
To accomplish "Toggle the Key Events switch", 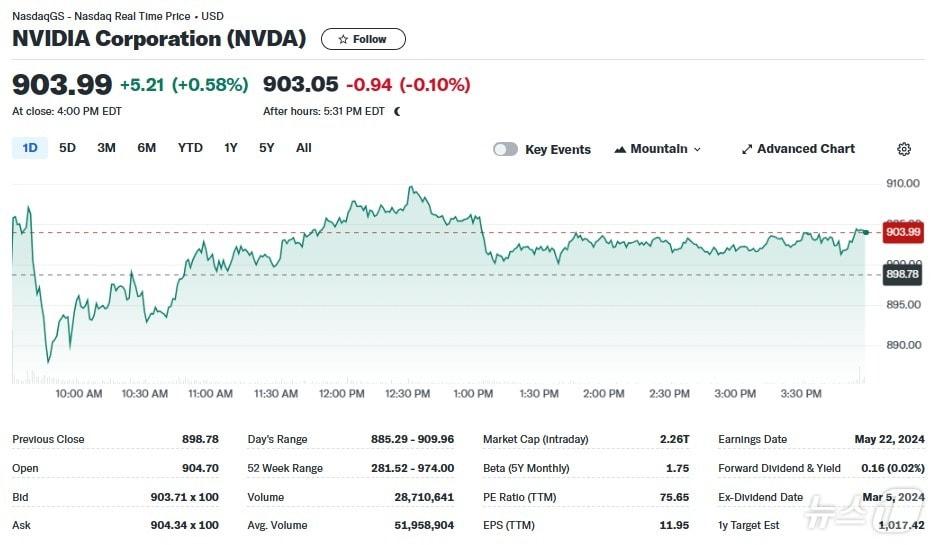I will 506,149.
